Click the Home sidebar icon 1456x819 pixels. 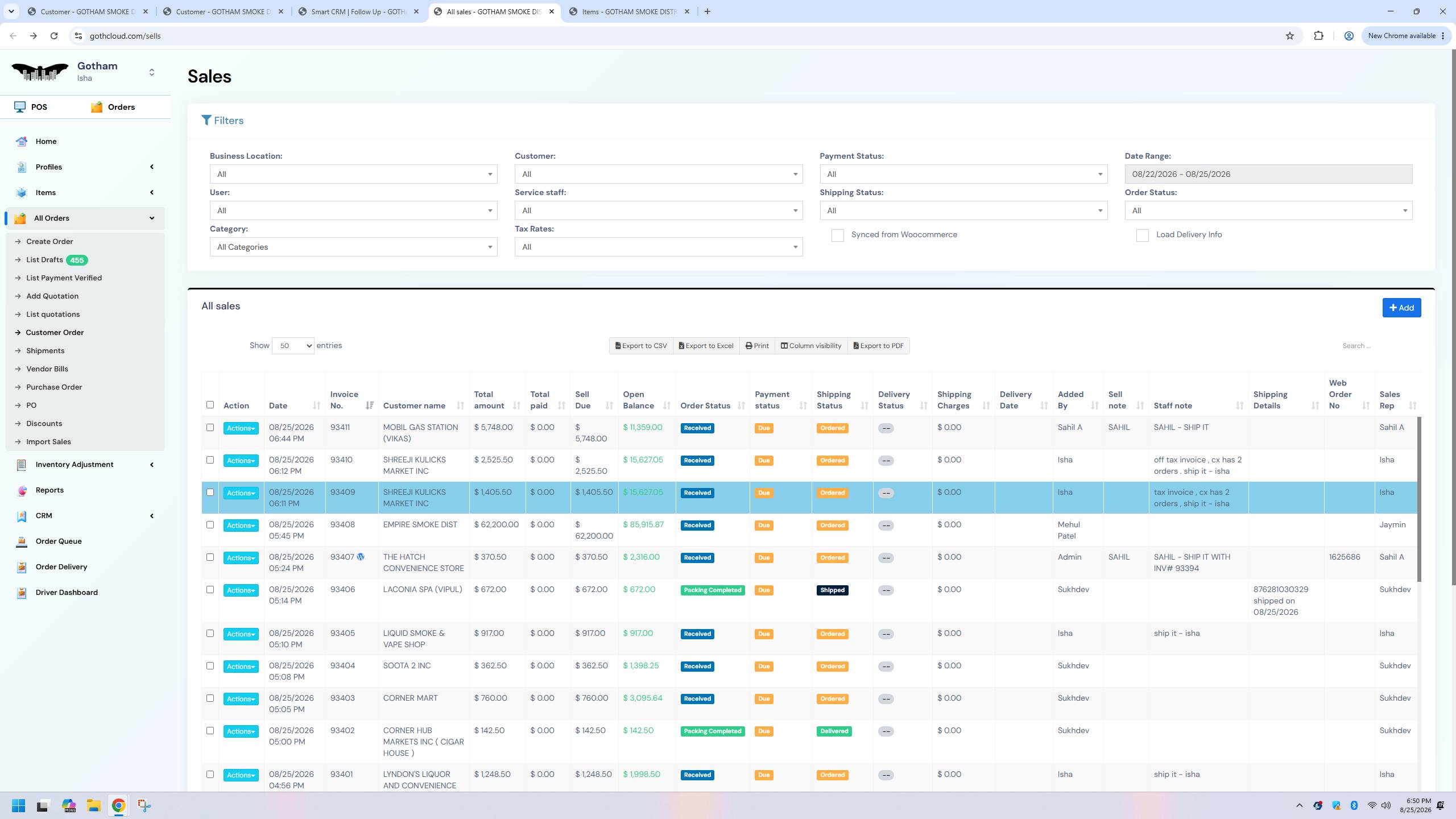22,142
